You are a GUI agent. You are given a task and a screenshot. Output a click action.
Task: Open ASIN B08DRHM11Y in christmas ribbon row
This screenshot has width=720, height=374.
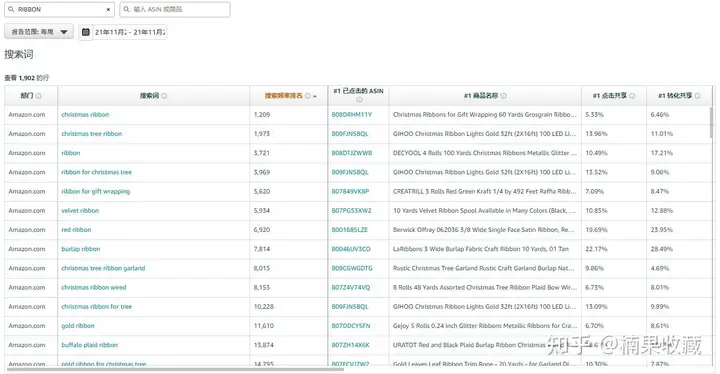(x=352, y=114)
